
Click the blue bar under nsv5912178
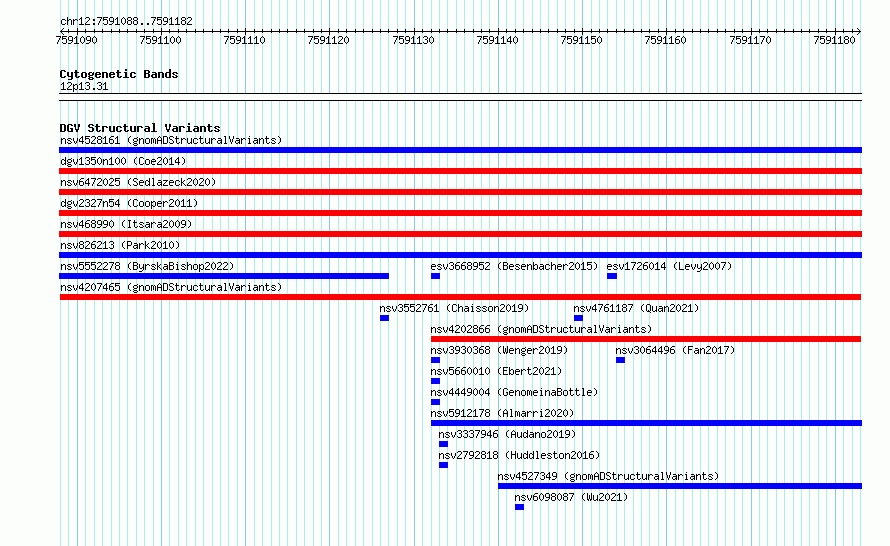pyautogui.click(x=646, y=423)
